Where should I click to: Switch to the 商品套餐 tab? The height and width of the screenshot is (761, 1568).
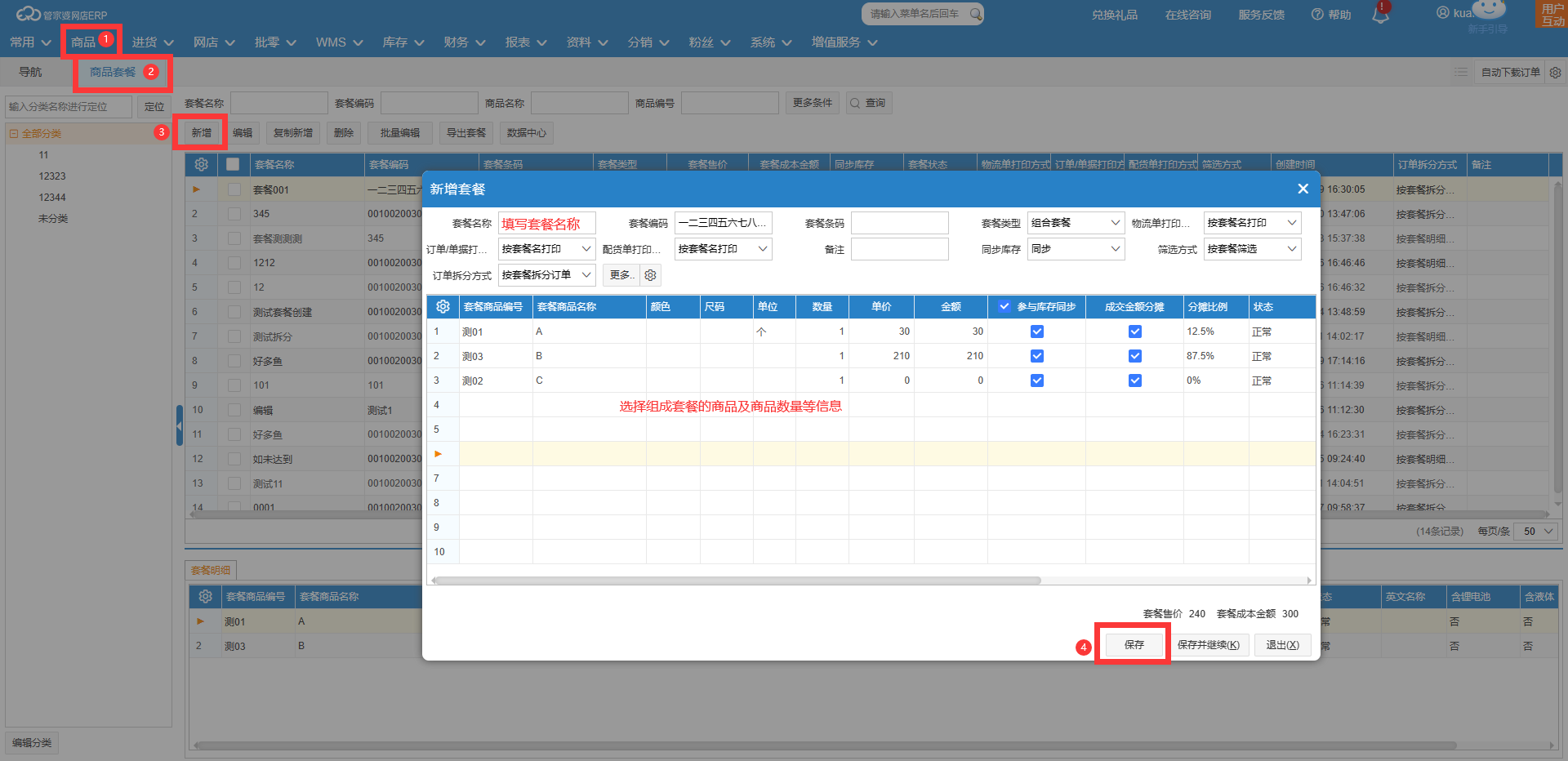113,73
